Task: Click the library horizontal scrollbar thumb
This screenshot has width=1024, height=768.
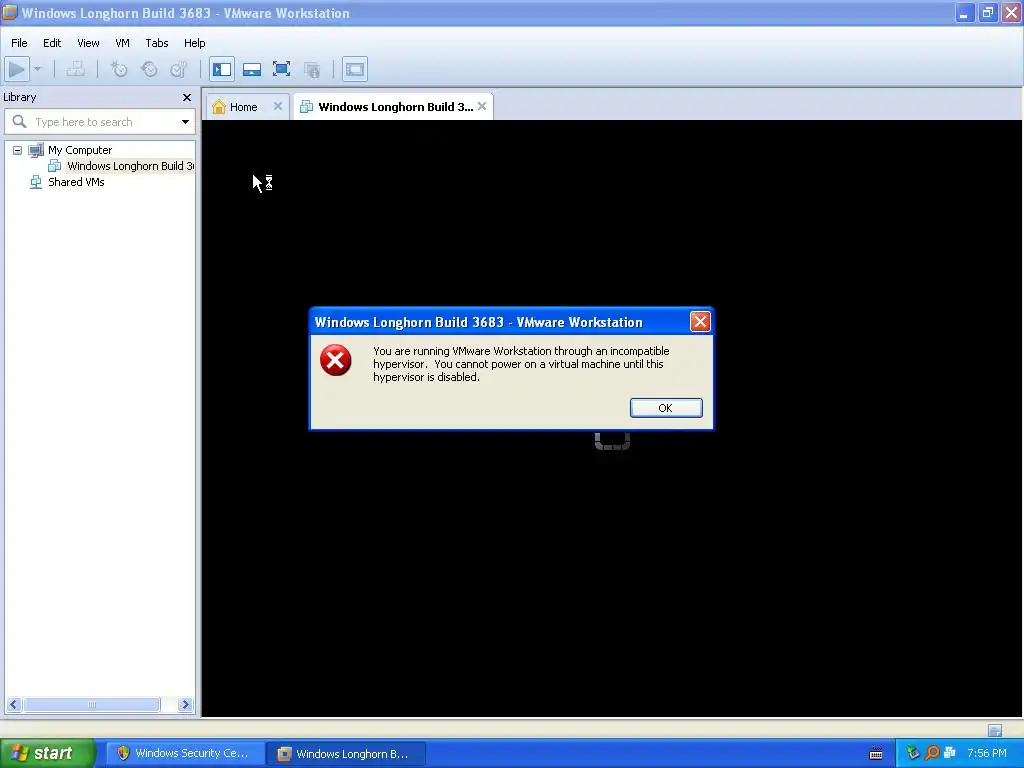Action: 91,705
